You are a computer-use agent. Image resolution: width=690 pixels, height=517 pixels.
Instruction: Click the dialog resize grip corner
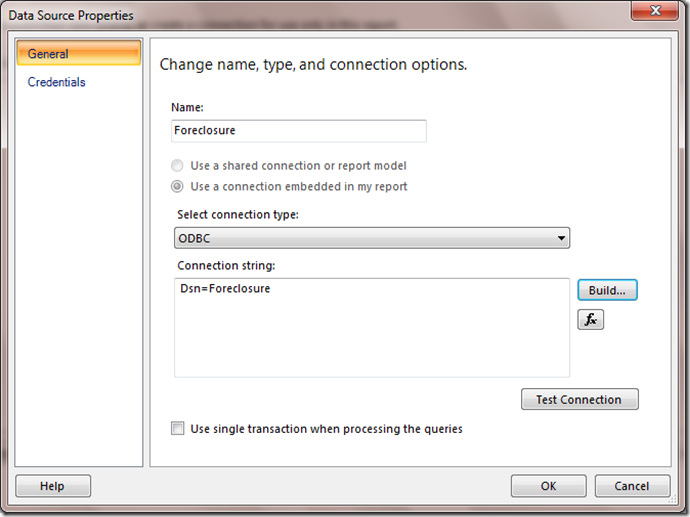[673, 499]
